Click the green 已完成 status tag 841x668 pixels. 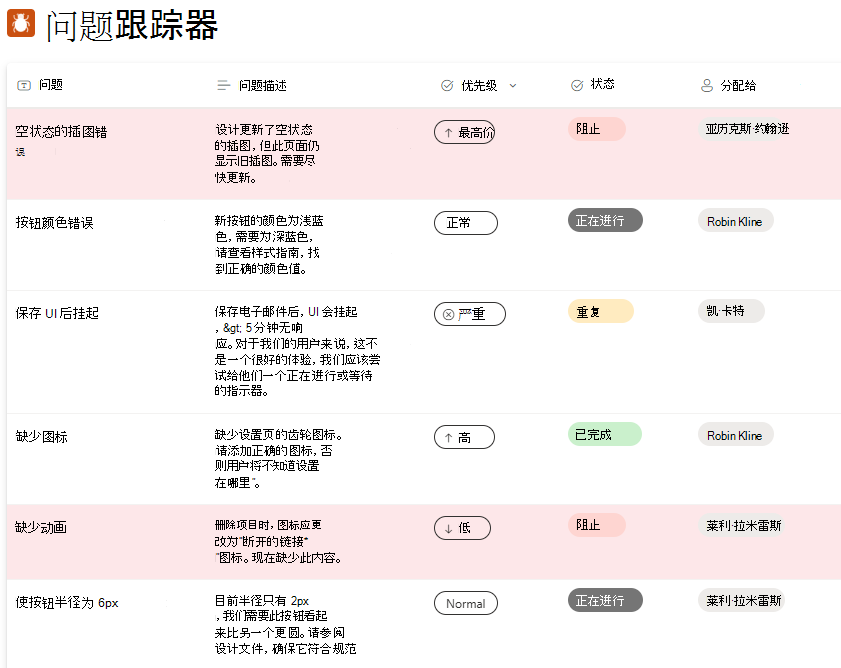[604, 434]
